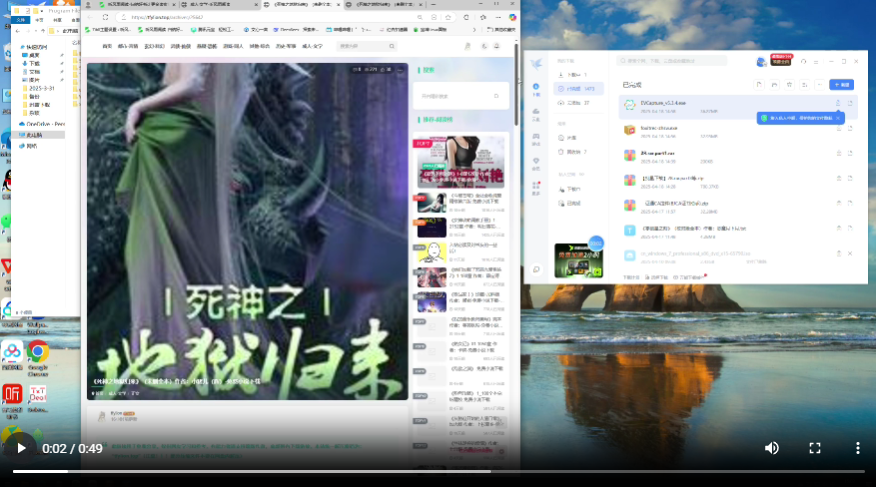Click the open-folder toolbar icon in Xunlei
The image size is (876, 487).
point(774,85)
